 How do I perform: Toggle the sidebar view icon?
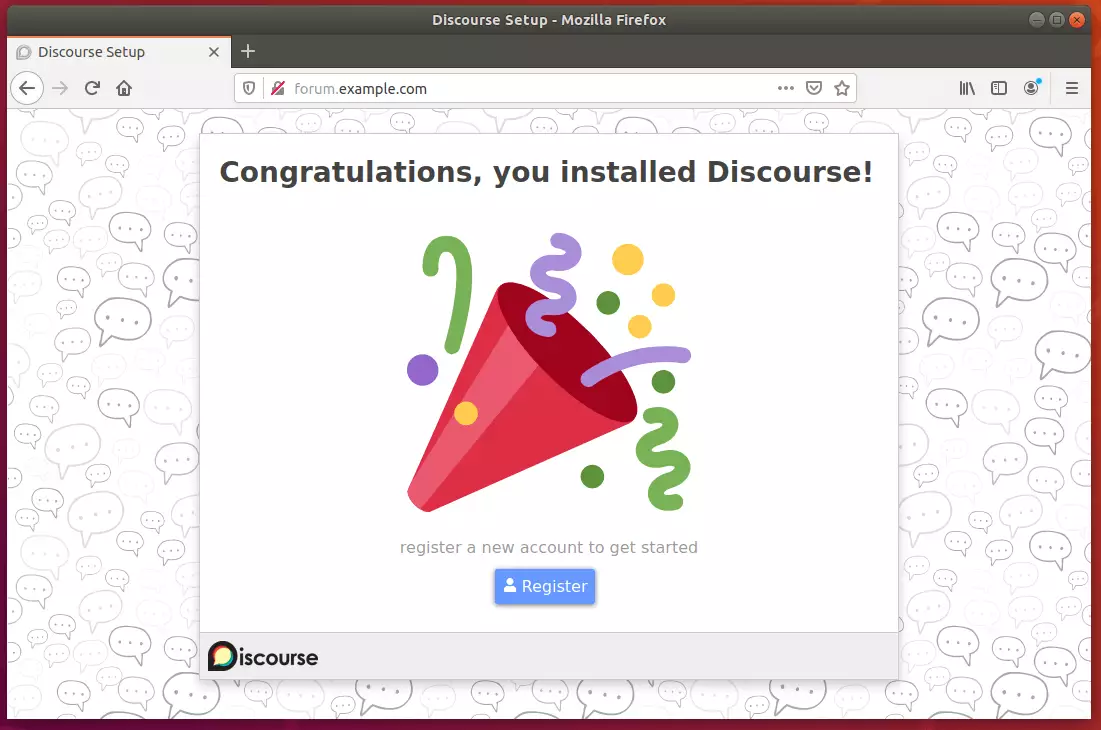pyautogui.click(x=998, y=88)
